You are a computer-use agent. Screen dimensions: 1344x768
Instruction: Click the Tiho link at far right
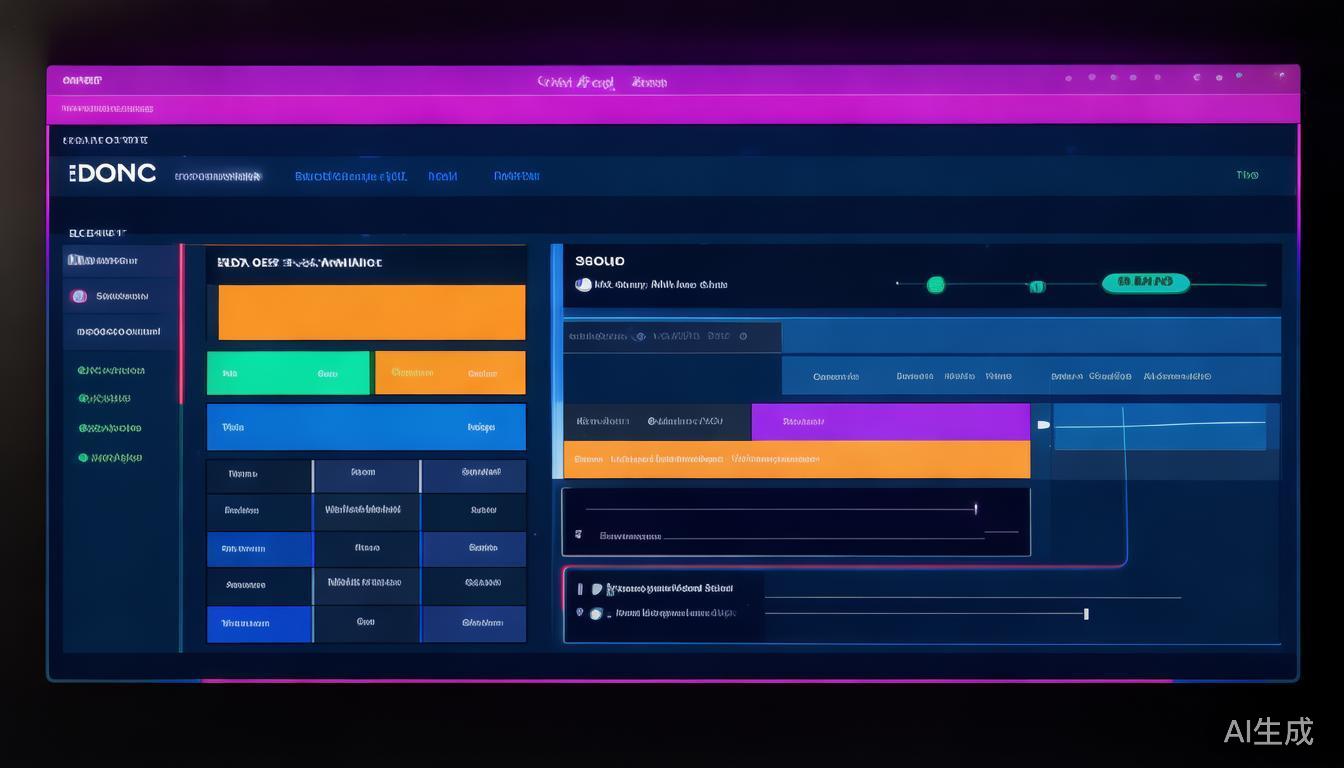1247,175
